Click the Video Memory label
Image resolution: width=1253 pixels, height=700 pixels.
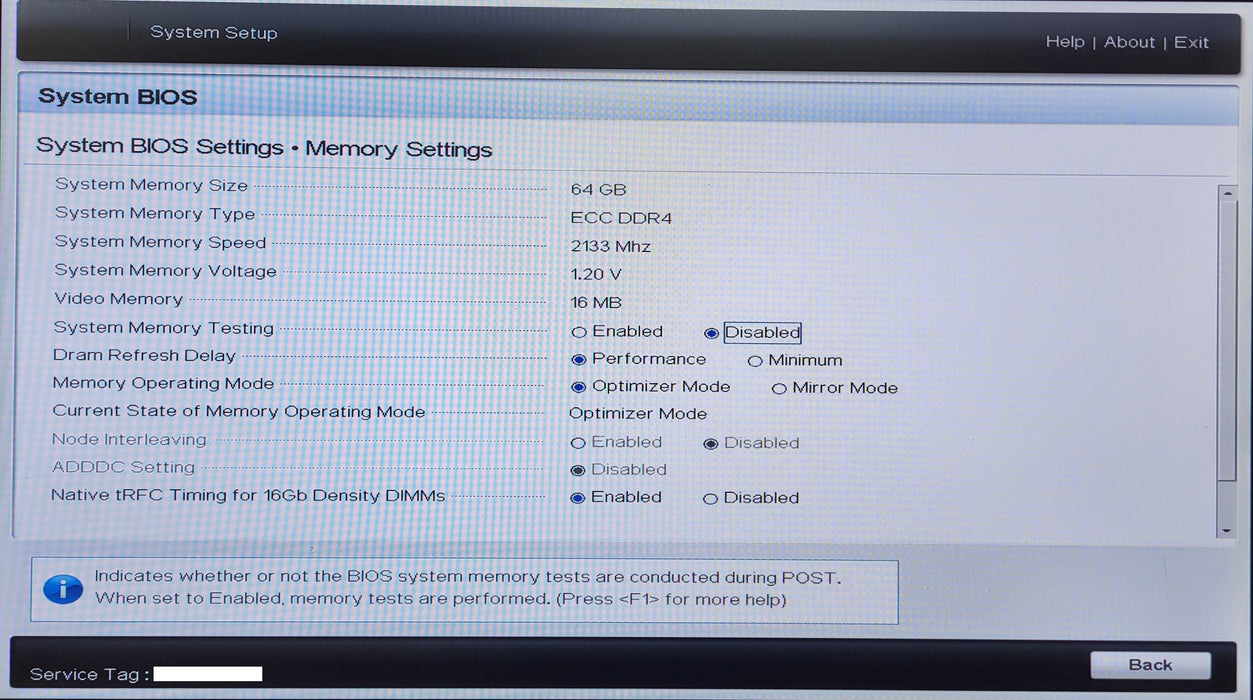click(118, 299)
